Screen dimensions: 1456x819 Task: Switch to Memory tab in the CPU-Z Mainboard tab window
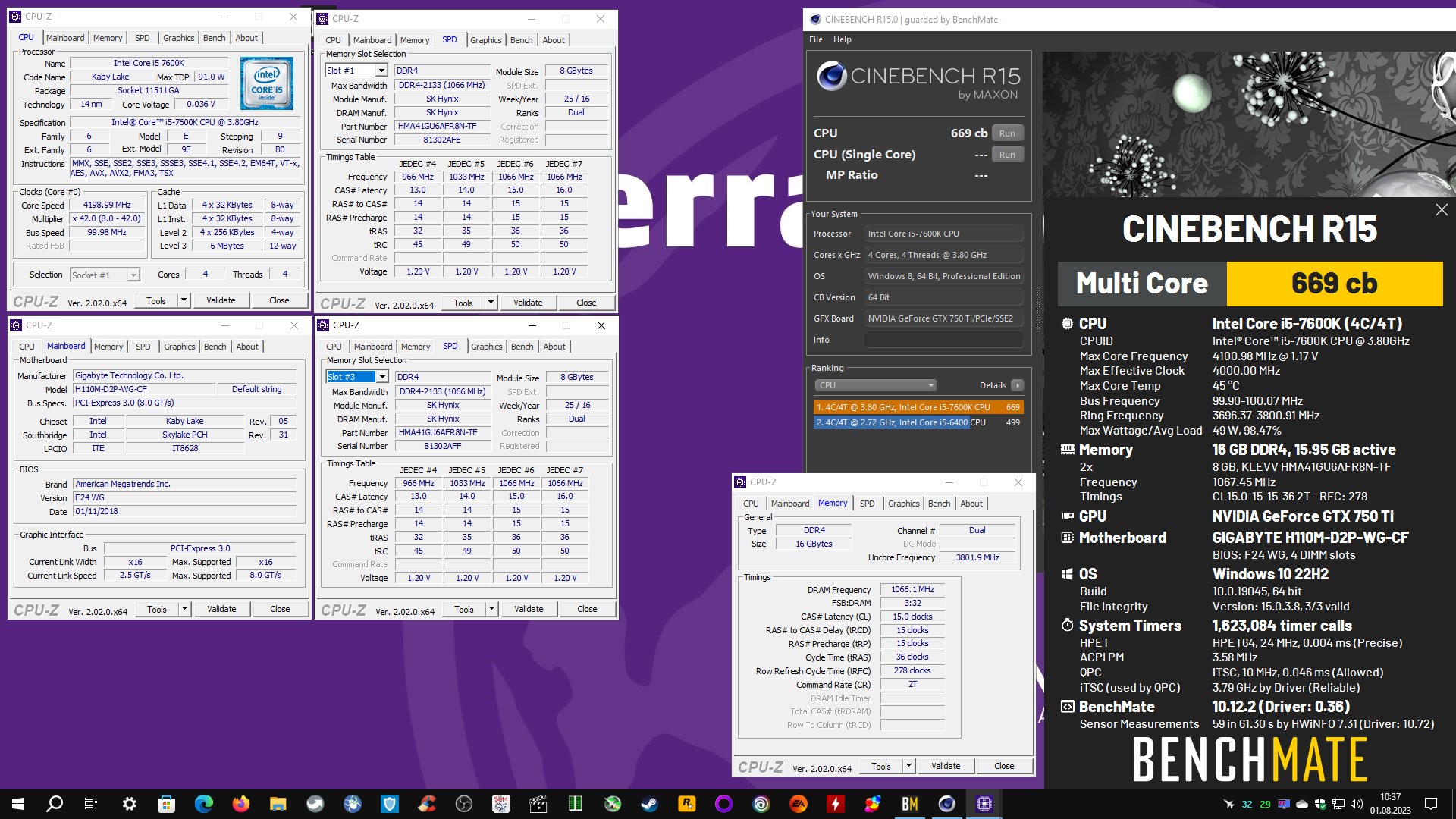108,347
